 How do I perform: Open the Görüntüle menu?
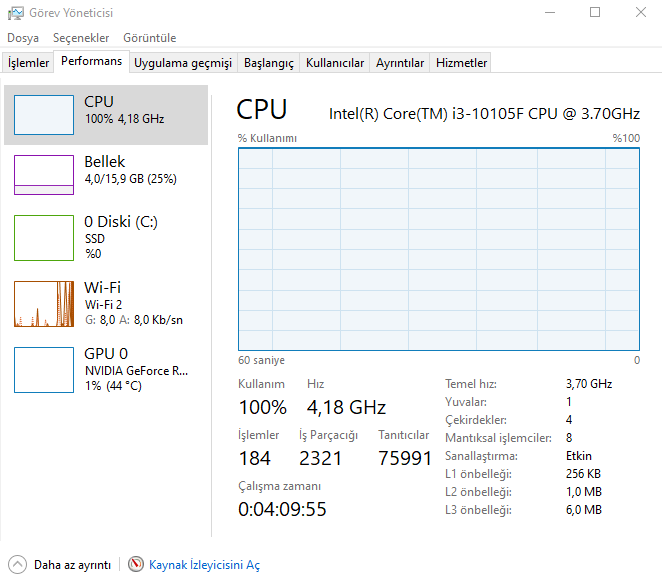(149, 38)
